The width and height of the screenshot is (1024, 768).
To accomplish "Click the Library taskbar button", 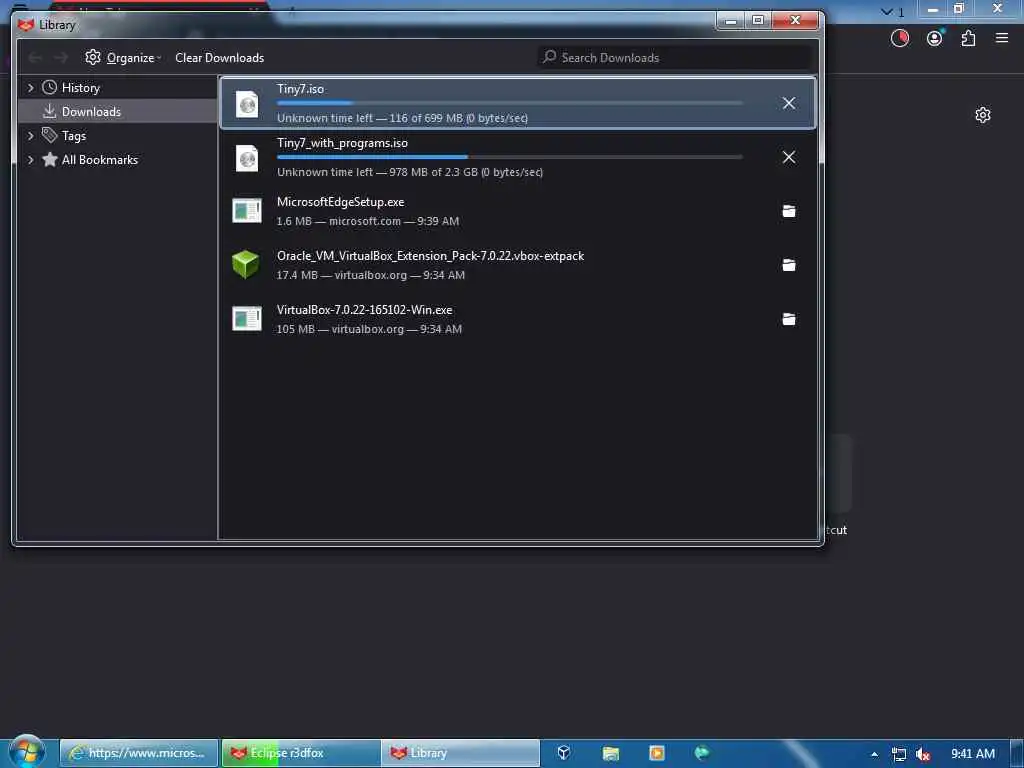I will click(x=460, y=753).
